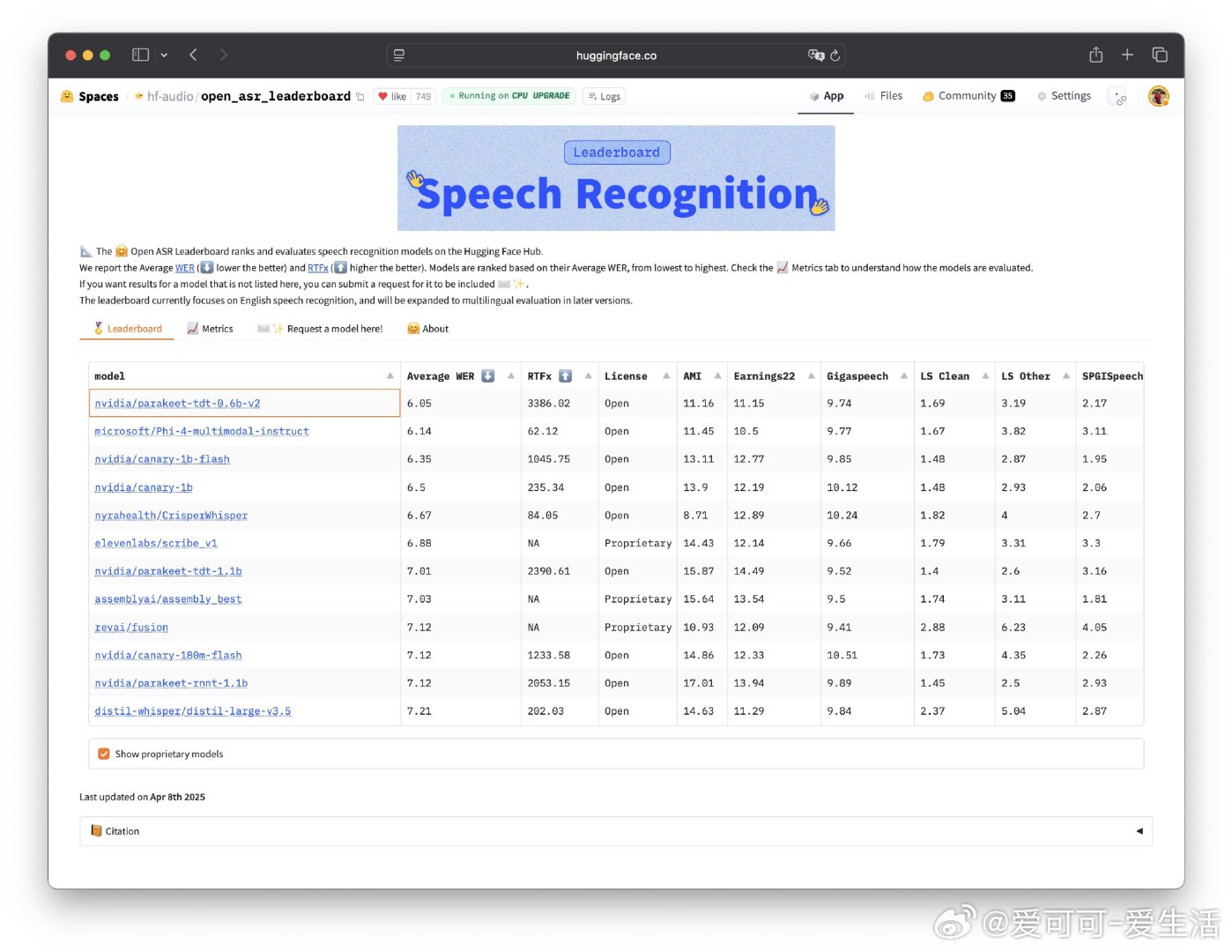Image resolution: width=1232 pixels, height=952 pixels.
Task: Select the Leaderboard tab
Action: click(129, 329)
